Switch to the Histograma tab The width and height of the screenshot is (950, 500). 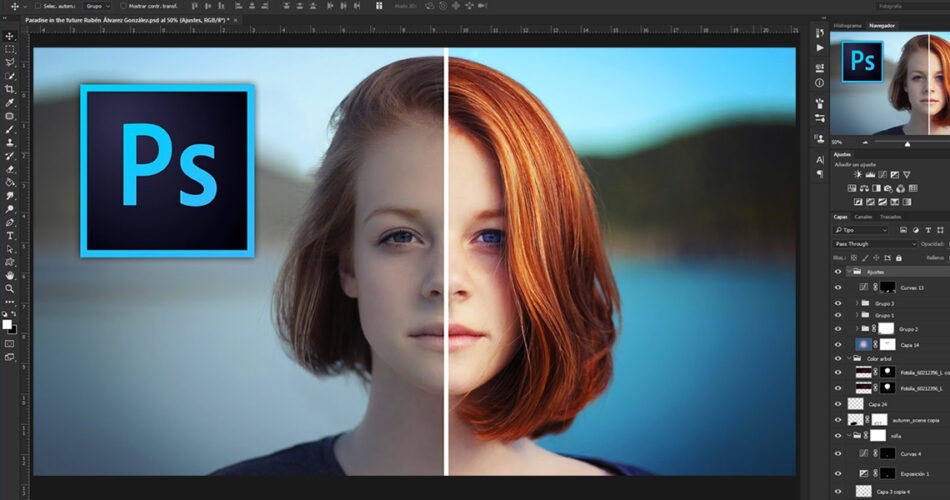[x=847, y=25]
